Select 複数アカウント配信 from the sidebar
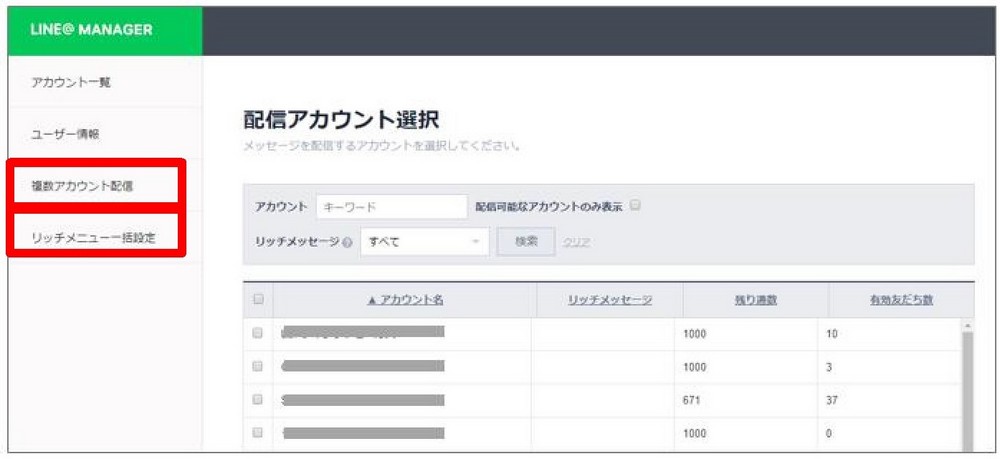 tap(83, 186)
